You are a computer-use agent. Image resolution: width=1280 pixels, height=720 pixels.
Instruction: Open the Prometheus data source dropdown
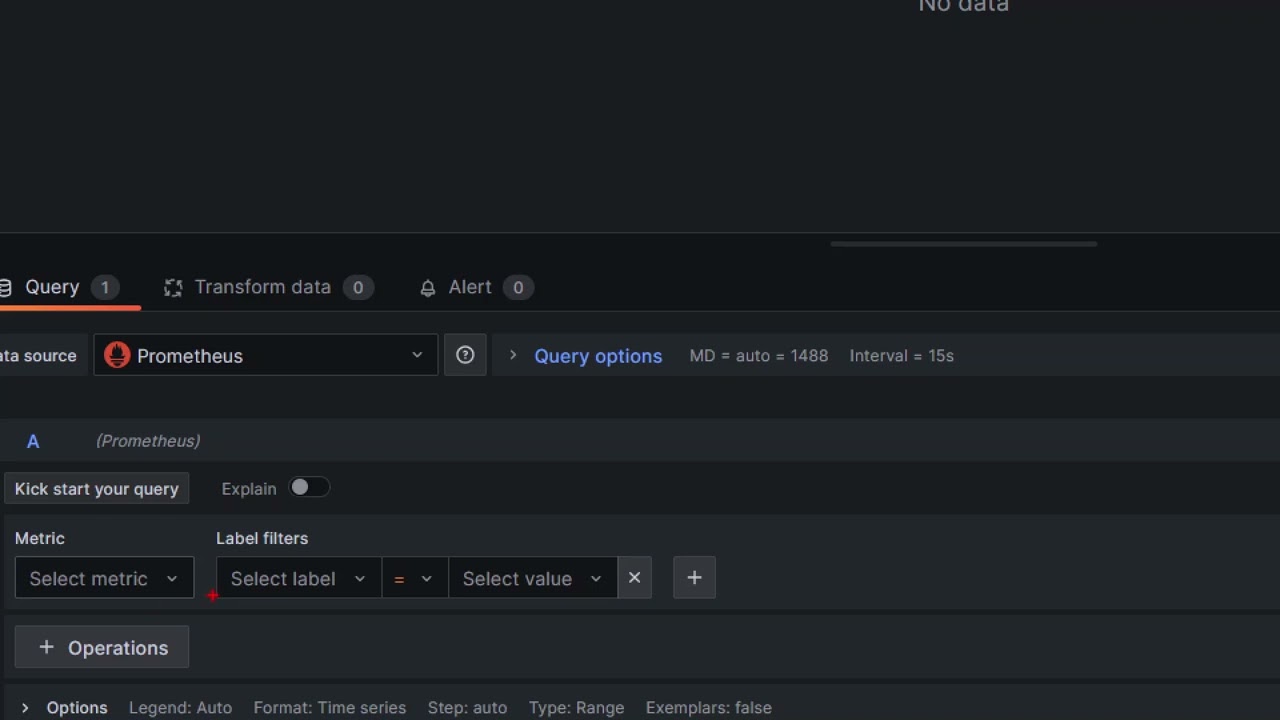click(x=266, y=355)
